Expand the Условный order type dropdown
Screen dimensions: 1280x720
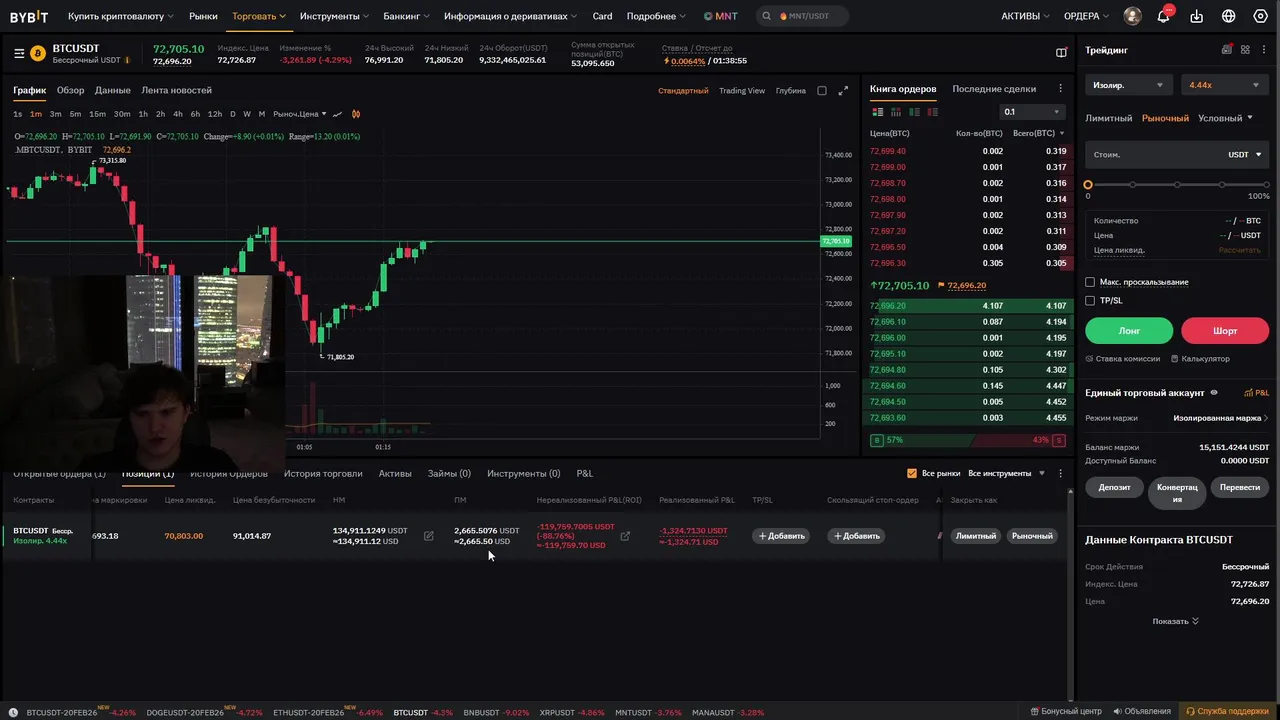[1225, 118]
